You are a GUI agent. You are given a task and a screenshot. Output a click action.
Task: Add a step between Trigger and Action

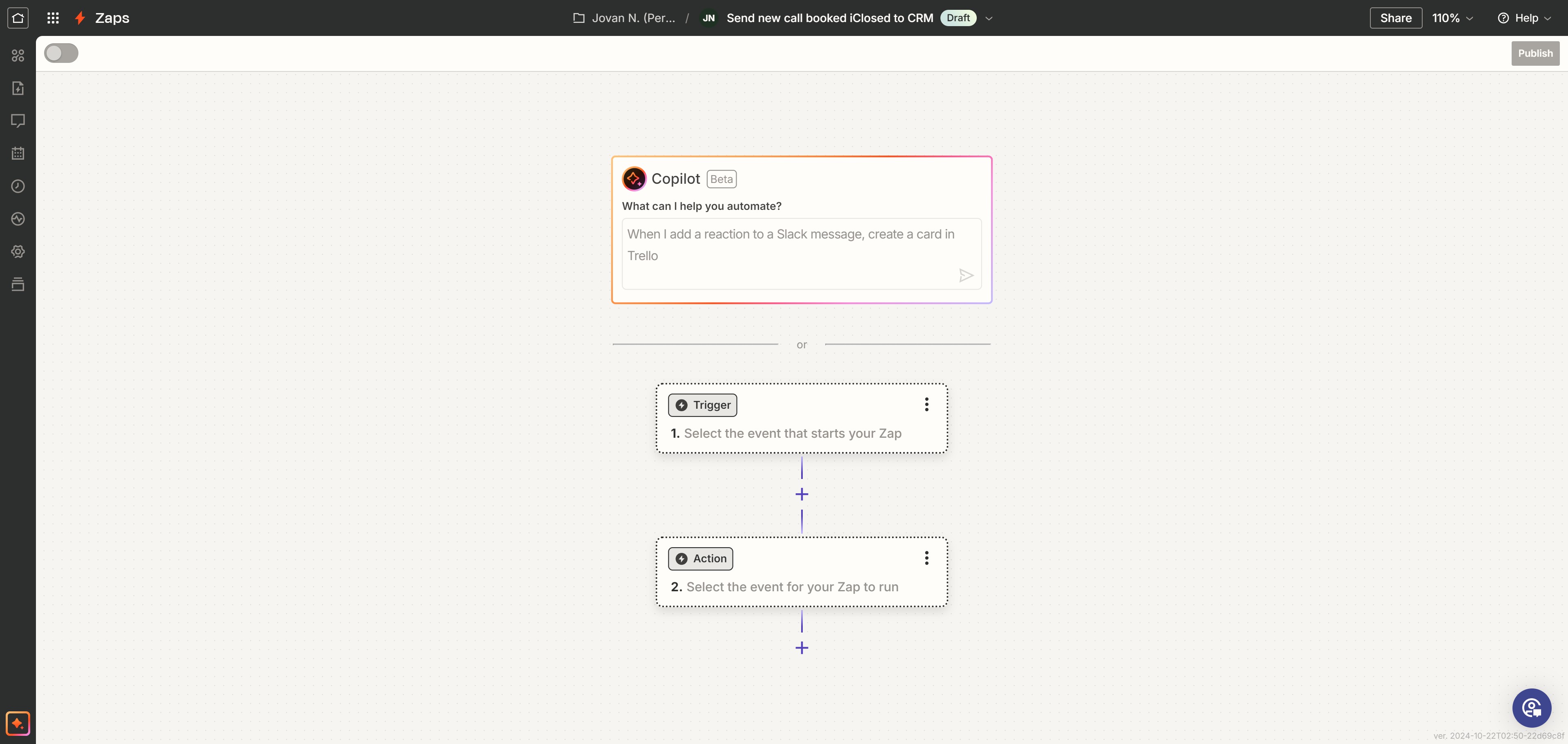802,495
